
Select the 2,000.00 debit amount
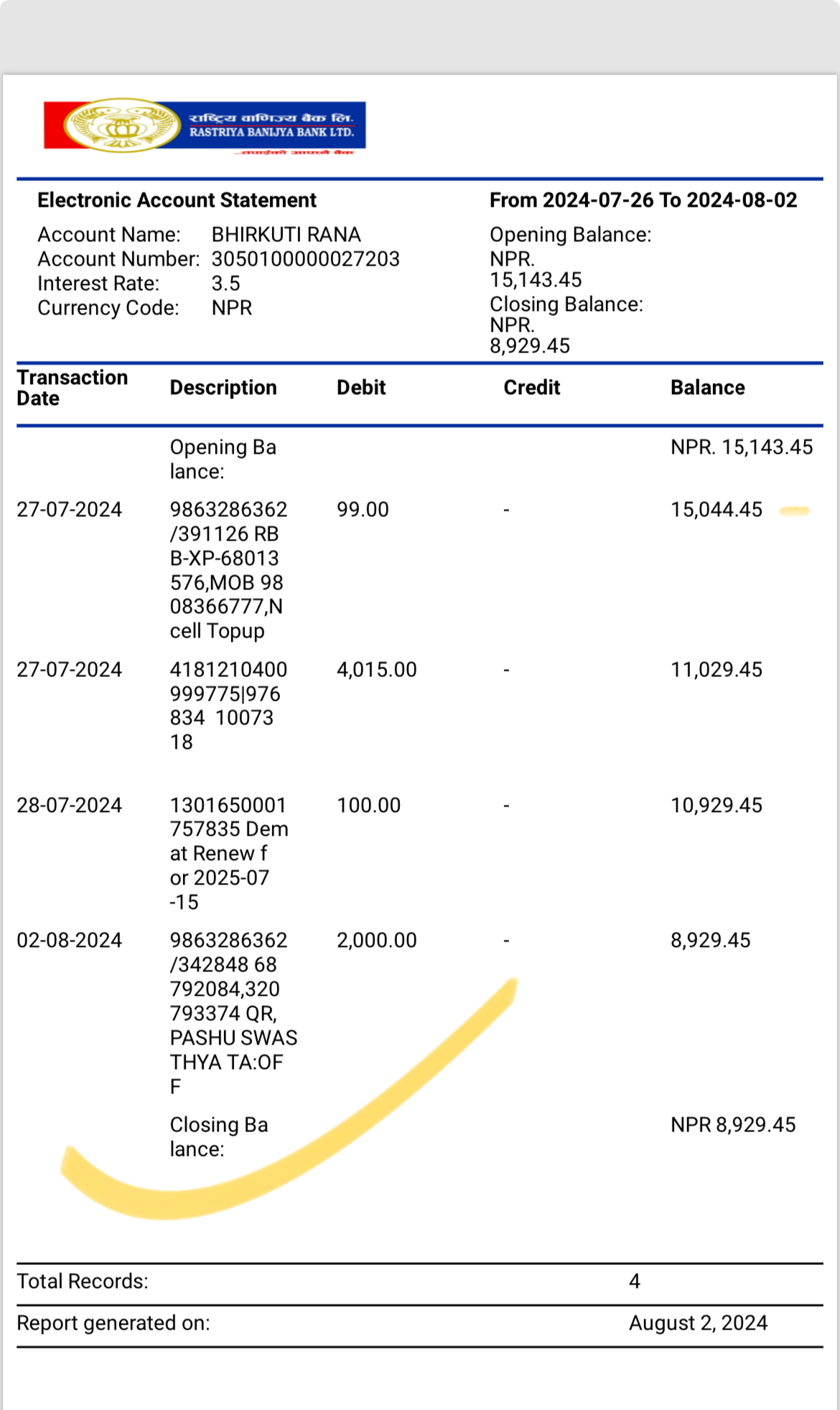[x=377, y=940]
